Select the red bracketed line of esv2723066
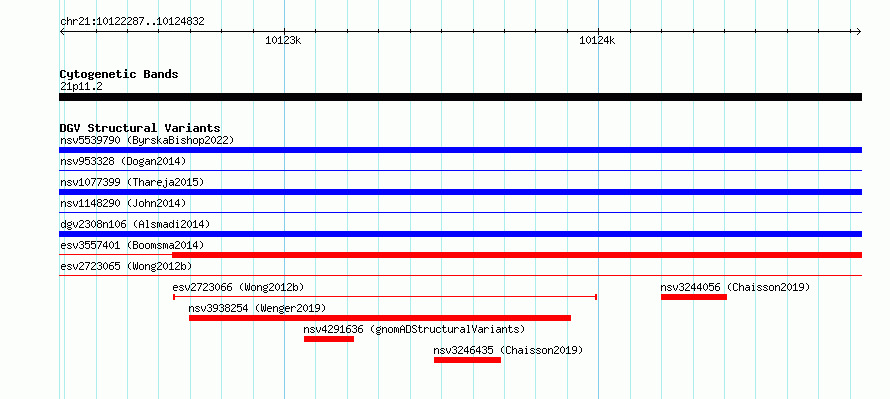Image resolution: width=890 pixels, height=399 pixels. click(385, 296)
